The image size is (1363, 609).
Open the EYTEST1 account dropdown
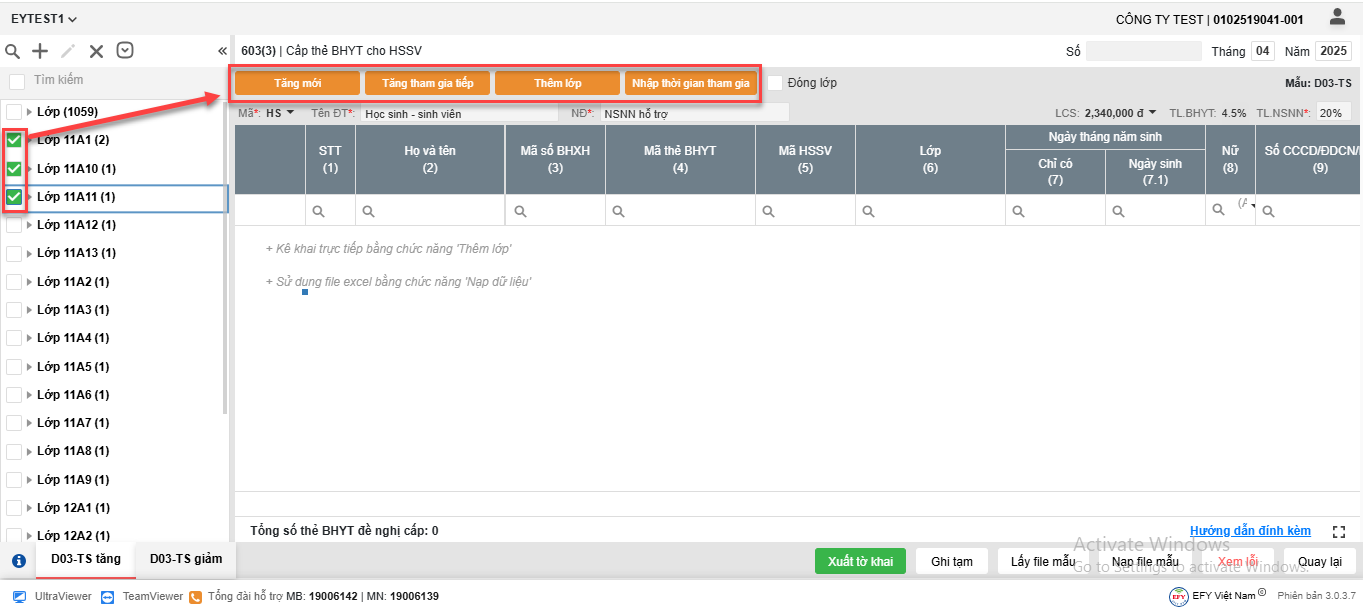44,19
